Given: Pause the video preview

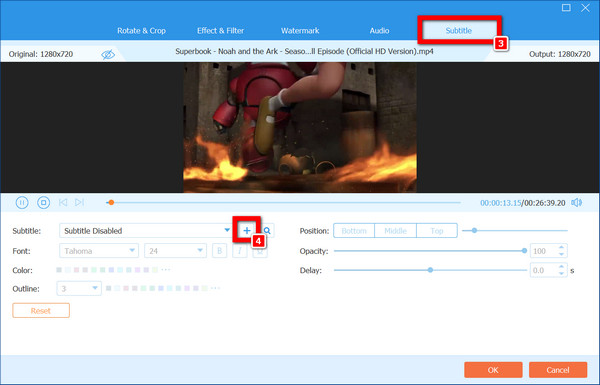Looking at the screenshot, I should [x=22, y=202].
